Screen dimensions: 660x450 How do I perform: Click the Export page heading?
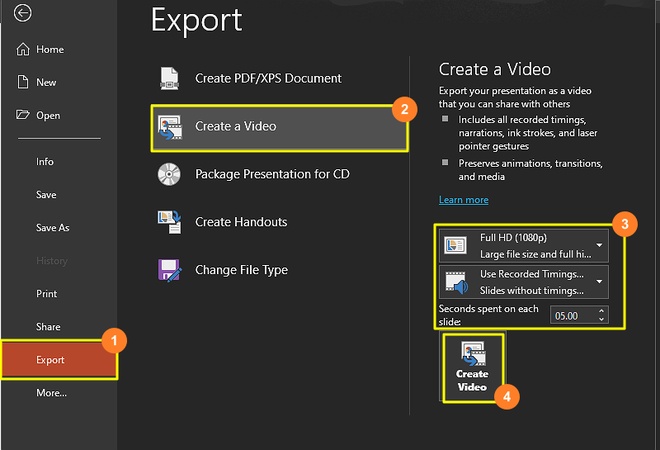click(x=197, y=20)
